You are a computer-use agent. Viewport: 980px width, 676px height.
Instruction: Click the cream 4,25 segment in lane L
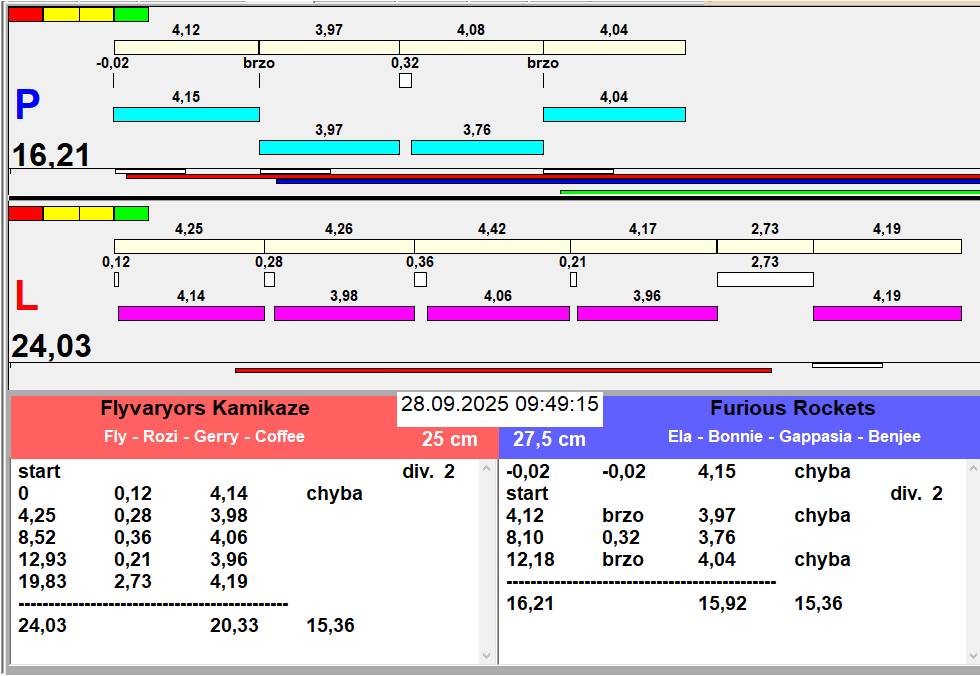click(189, 246)
